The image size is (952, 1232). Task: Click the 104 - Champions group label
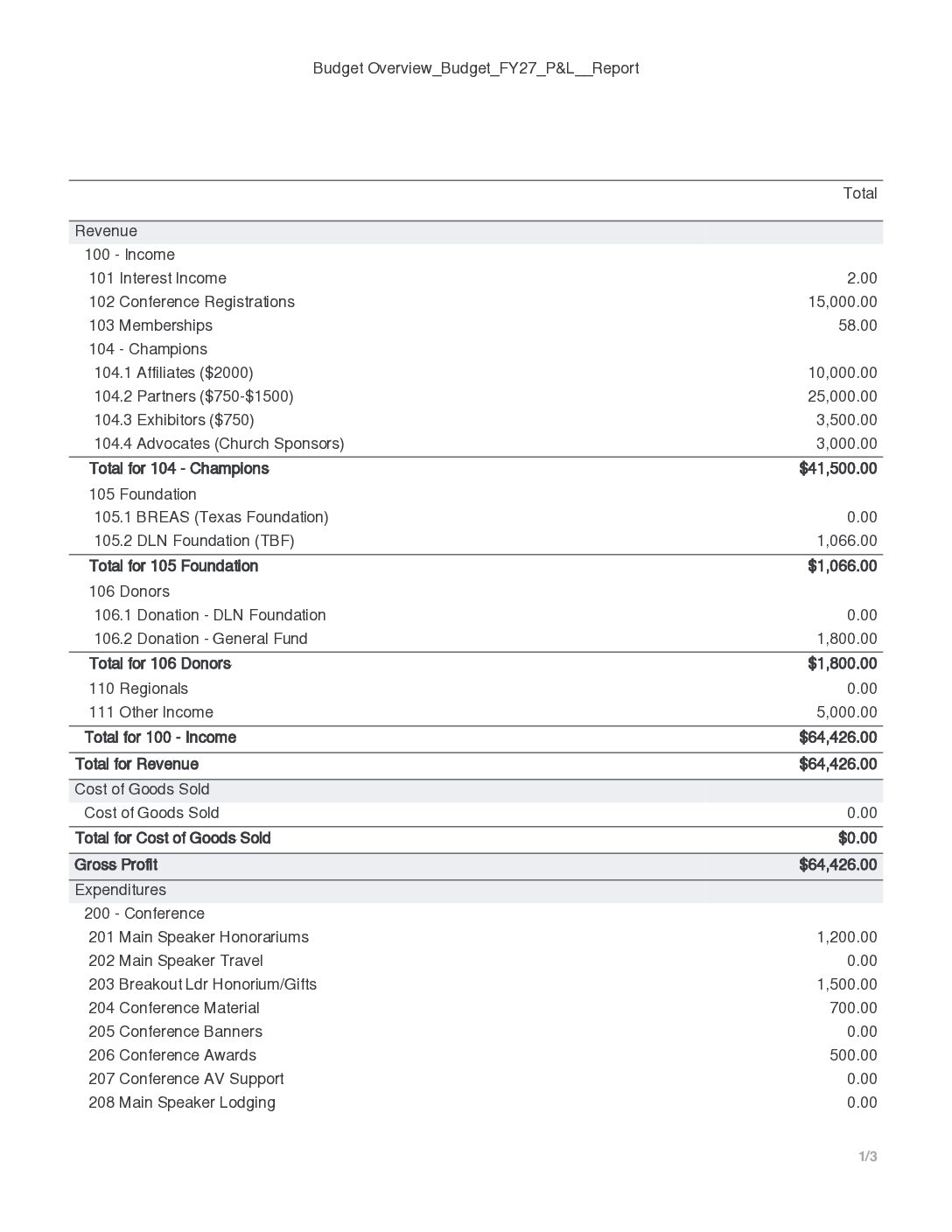148,349
